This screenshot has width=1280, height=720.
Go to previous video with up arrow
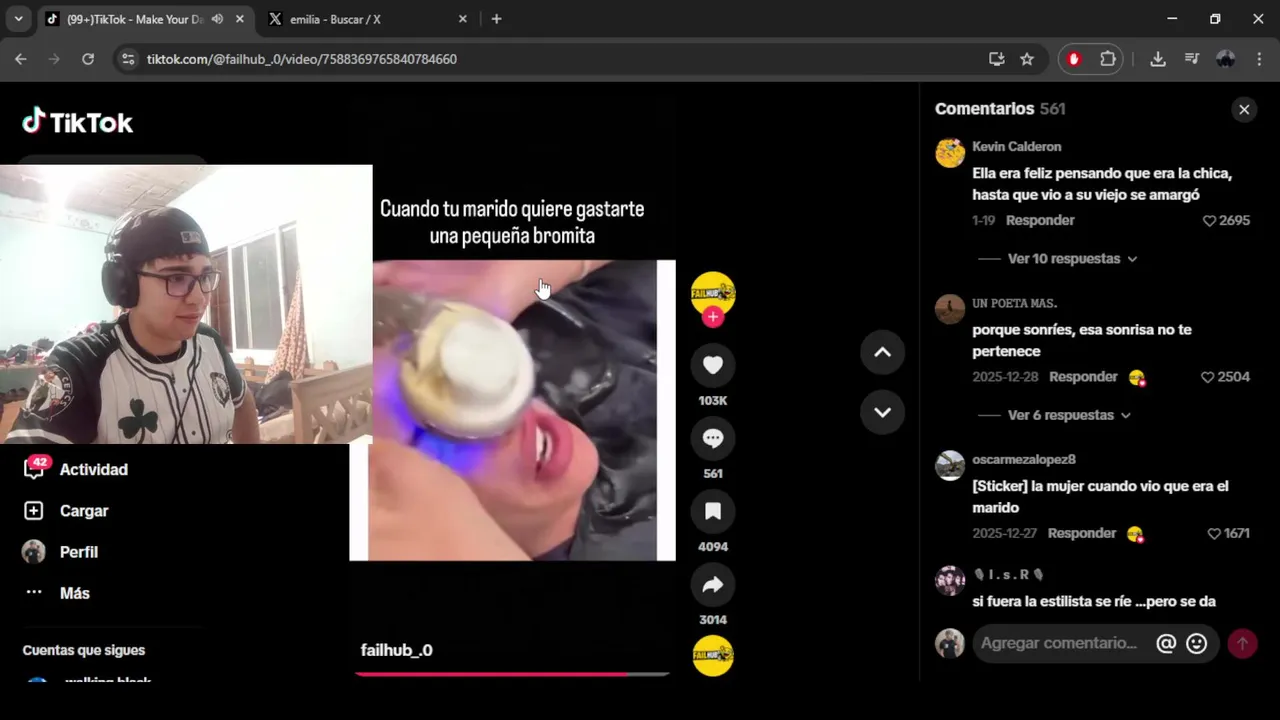[882, 352]
